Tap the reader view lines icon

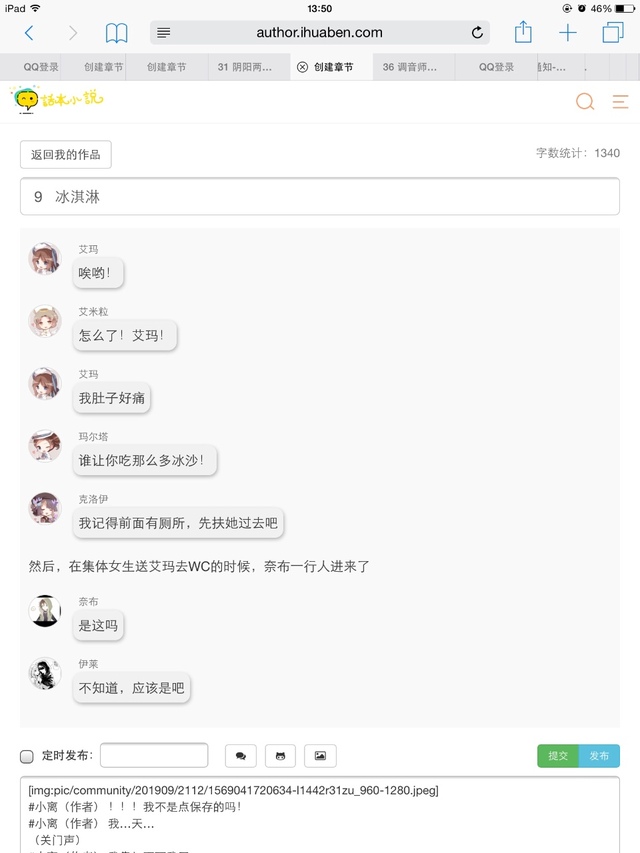point(163,33)
